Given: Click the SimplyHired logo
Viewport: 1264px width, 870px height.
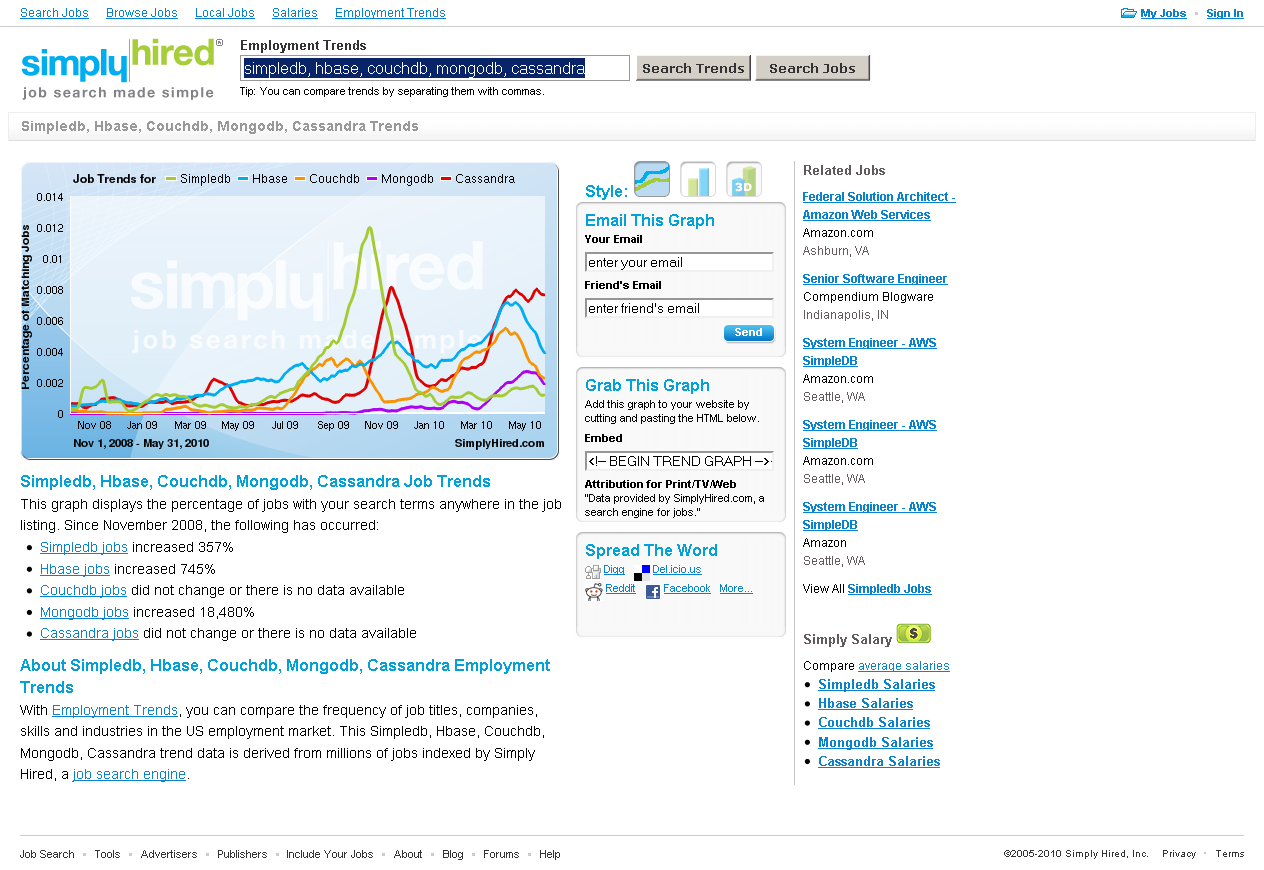Looking at the screenshot, I should [122, 68].
